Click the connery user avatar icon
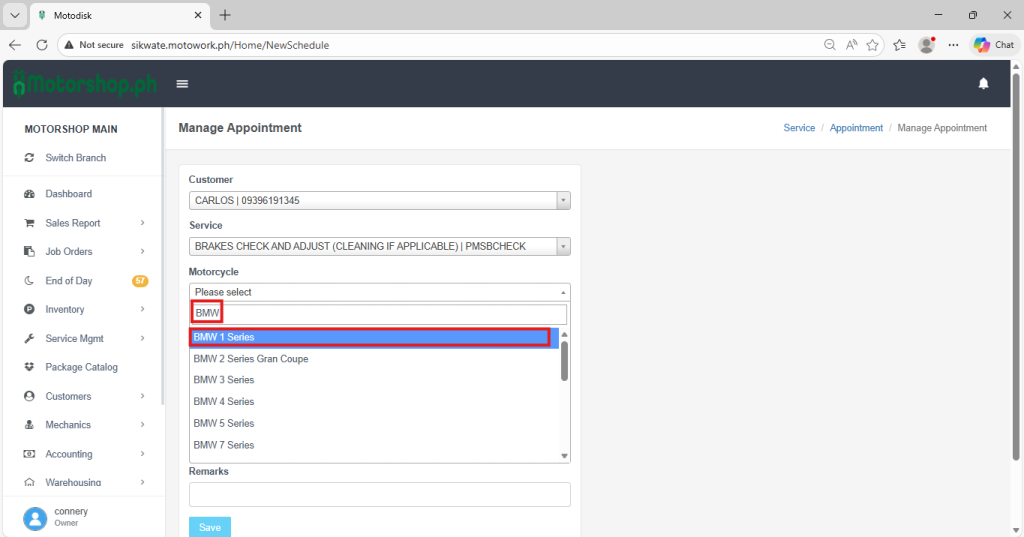 tap(36, 517)
